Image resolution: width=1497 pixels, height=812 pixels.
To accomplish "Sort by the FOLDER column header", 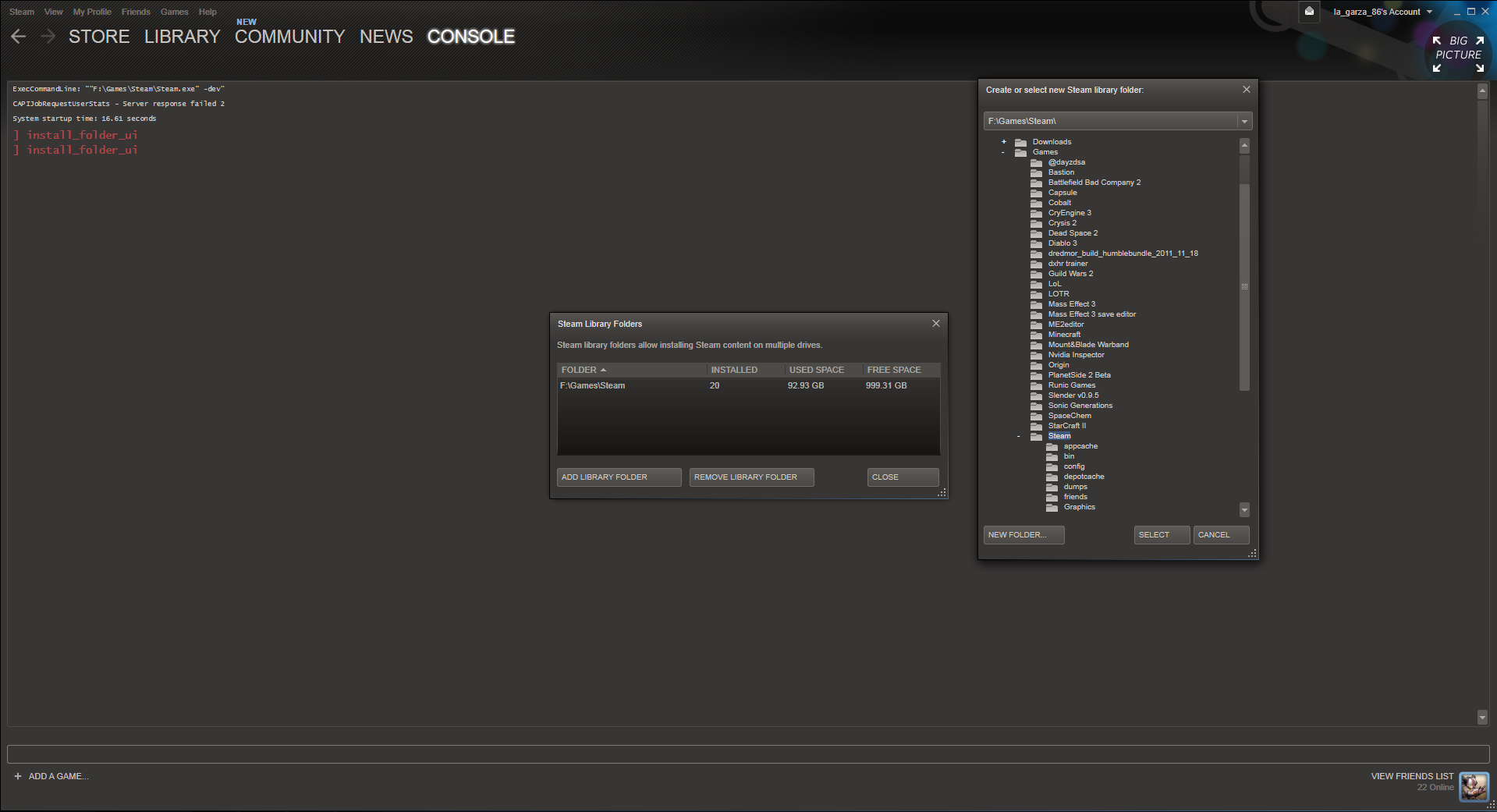I will point(631,370).
